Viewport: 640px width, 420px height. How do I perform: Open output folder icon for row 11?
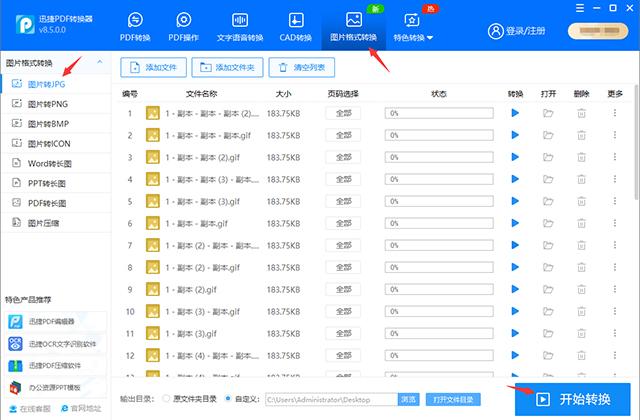pyautogui.click(x=548, y=333)
